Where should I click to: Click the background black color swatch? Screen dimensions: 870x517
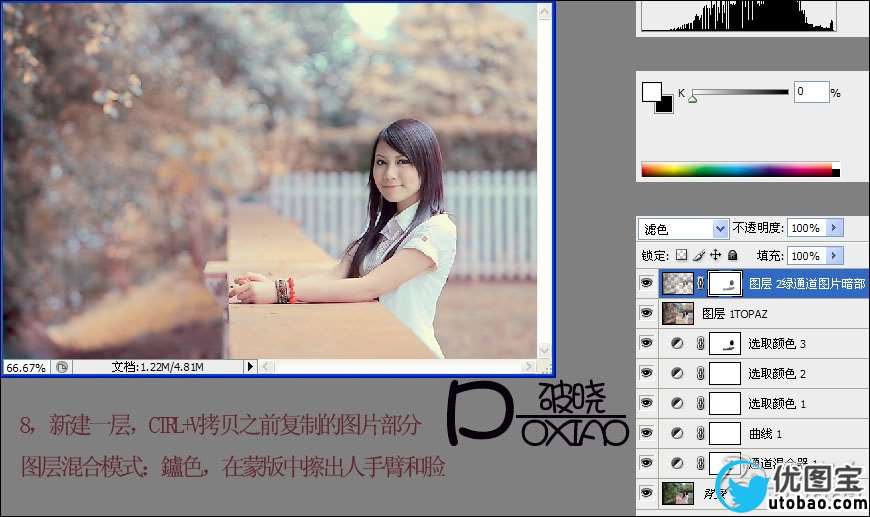(x=666, y=106)
